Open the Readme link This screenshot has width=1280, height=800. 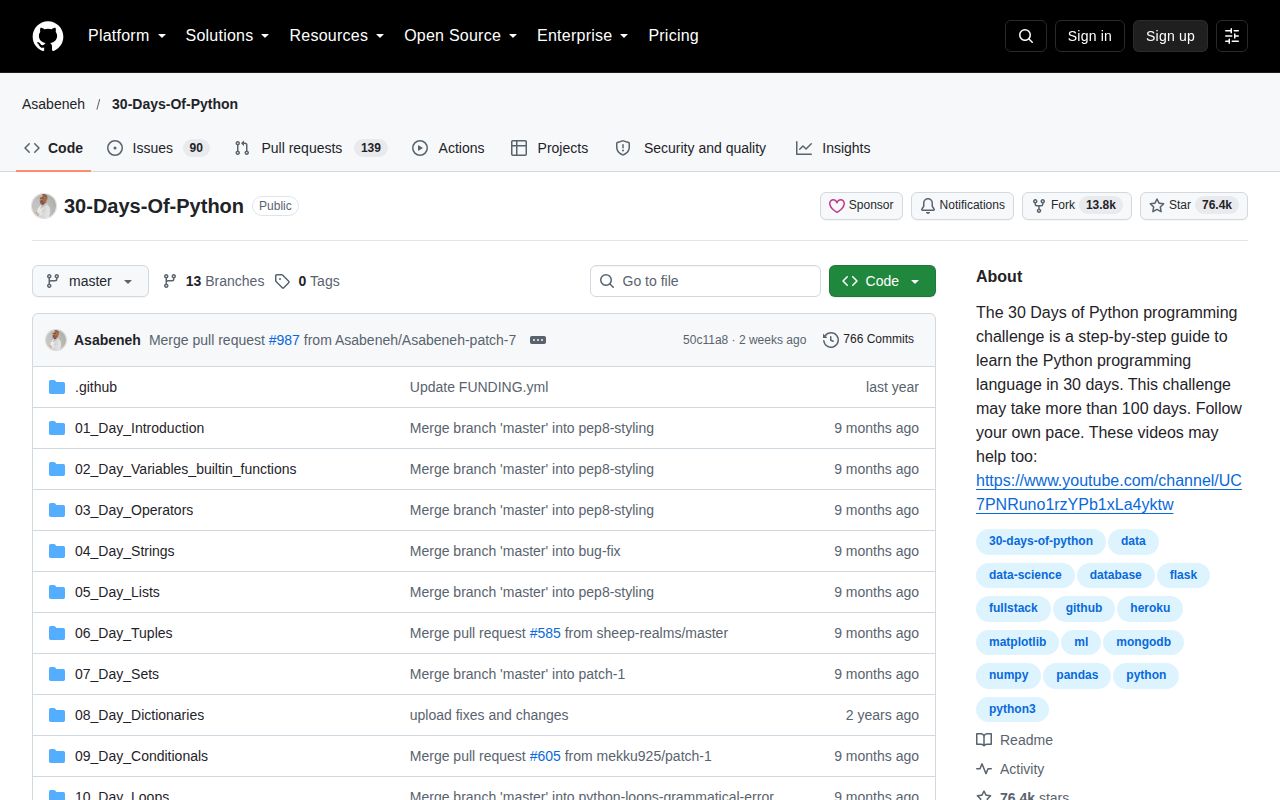coord(1014,740)
